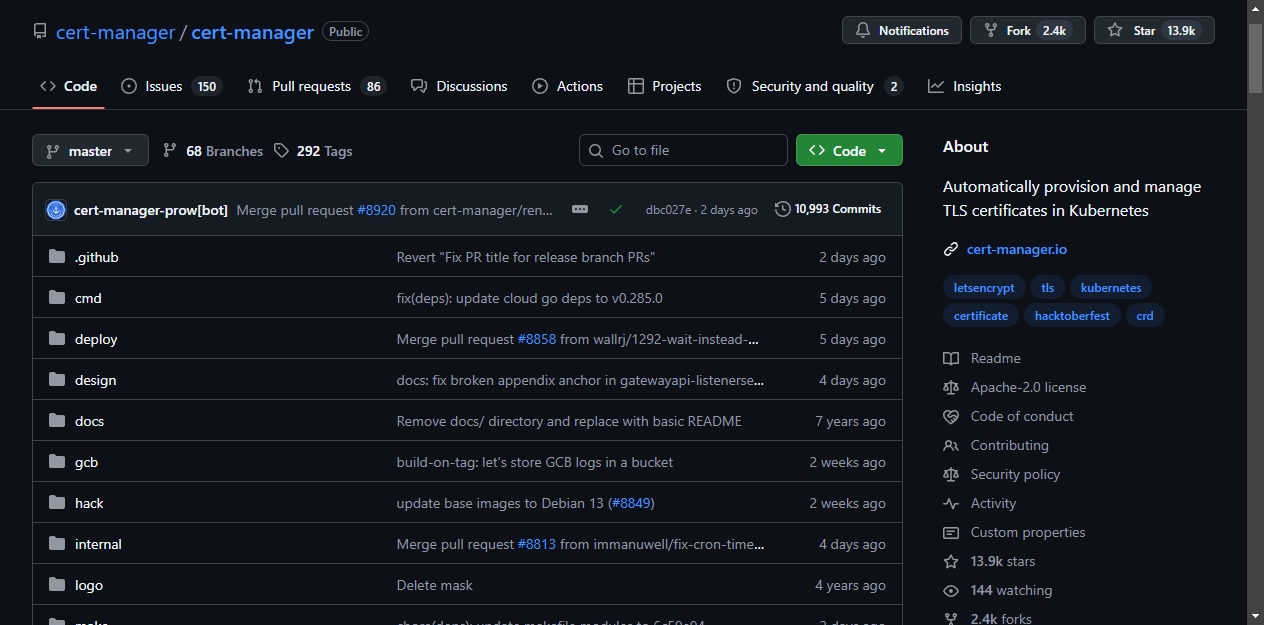
Task: Open the cmd folder
Action: 88,298
